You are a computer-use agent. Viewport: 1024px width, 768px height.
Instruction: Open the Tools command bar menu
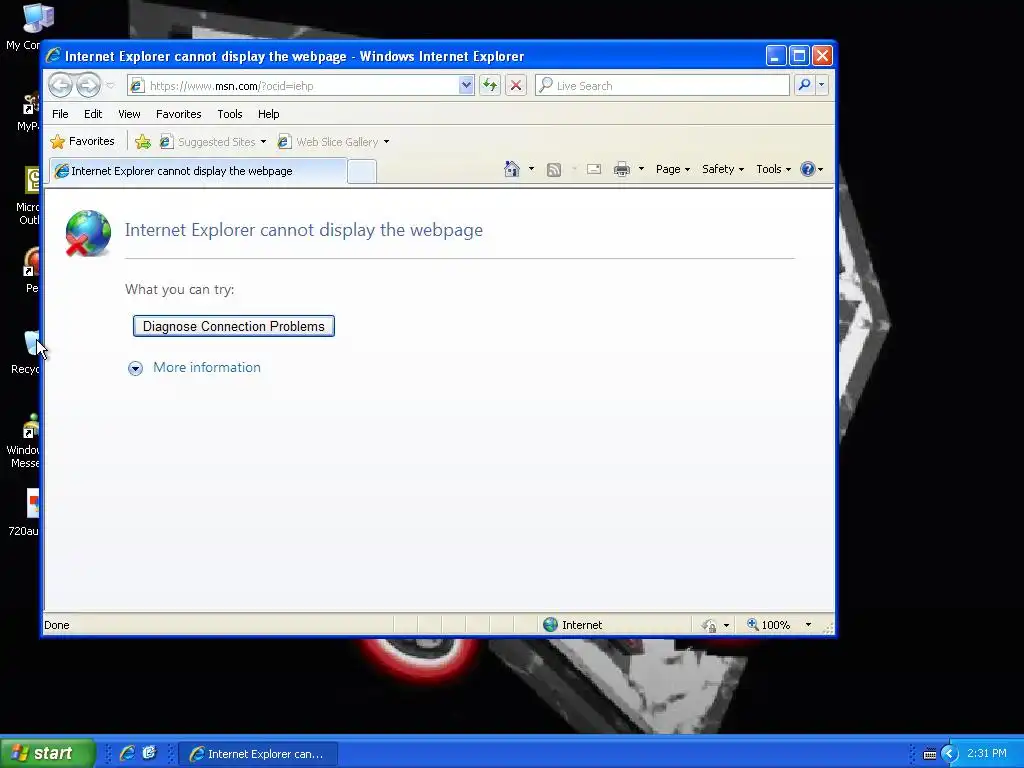tap(773, 169)
